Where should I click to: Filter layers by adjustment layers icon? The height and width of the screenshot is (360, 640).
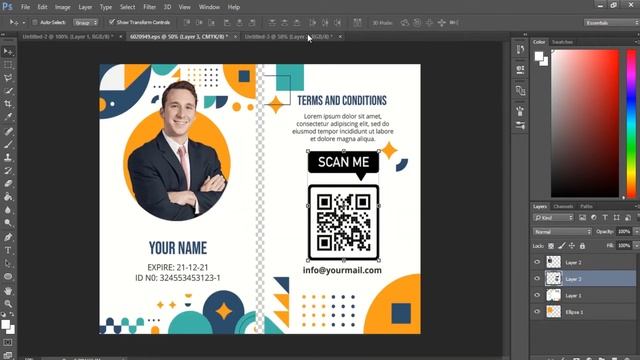point(594,218)
